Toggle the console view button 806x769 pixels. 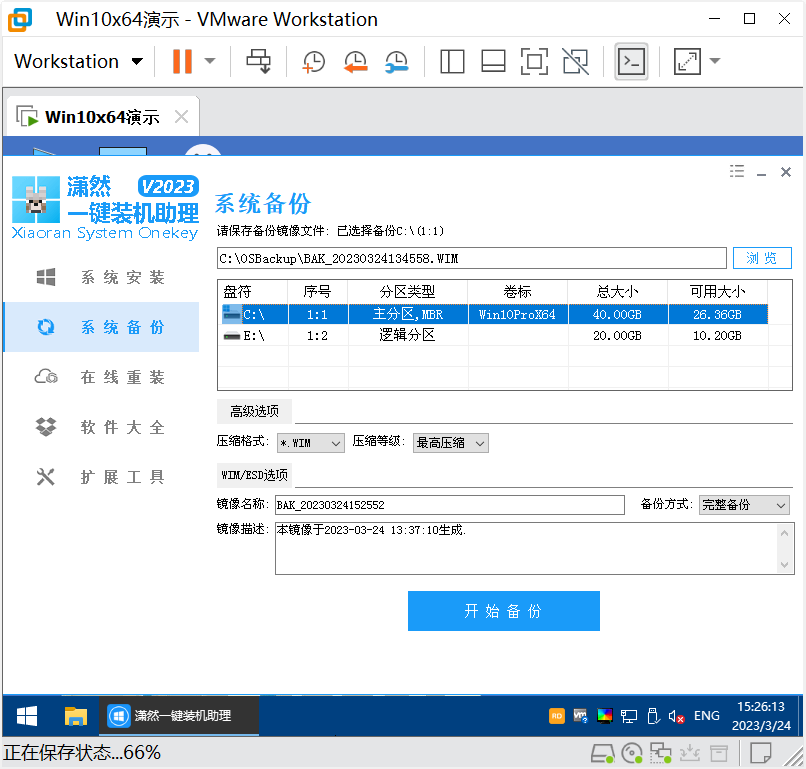631,62
